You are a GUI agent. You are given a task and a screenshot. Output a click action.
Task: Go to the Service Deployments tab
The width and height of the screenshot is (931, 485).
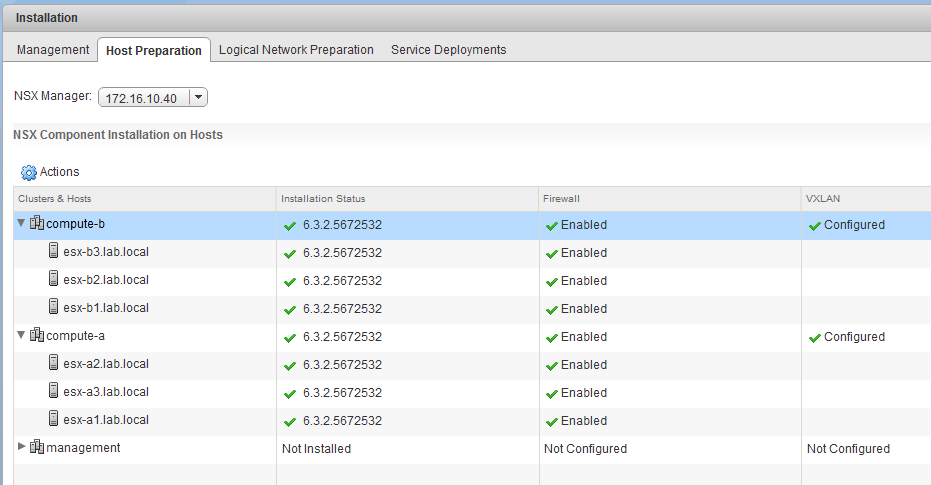pos(448,50)
